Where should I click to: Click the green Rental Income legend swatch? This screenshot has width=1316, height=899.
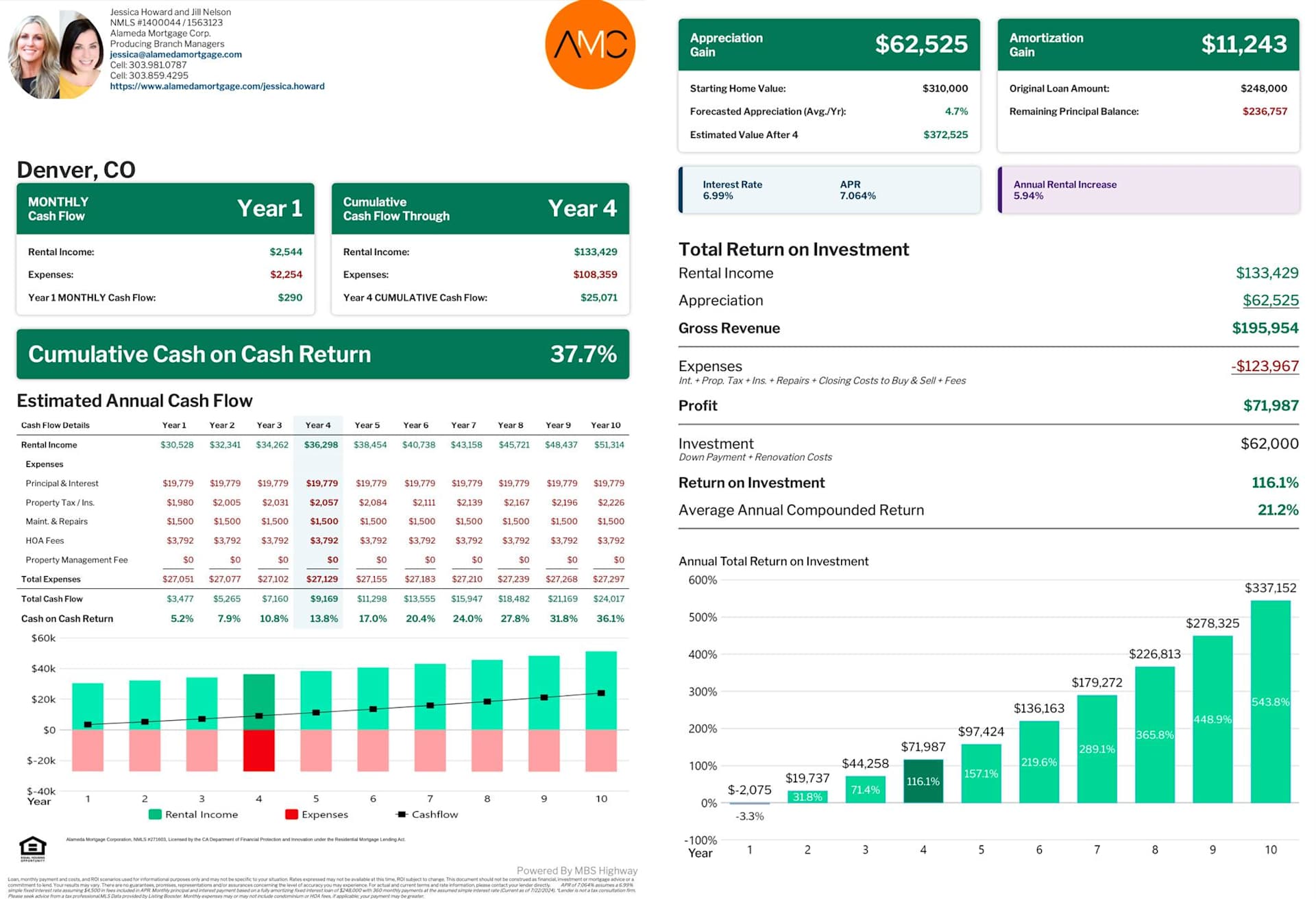pos(155,815)
